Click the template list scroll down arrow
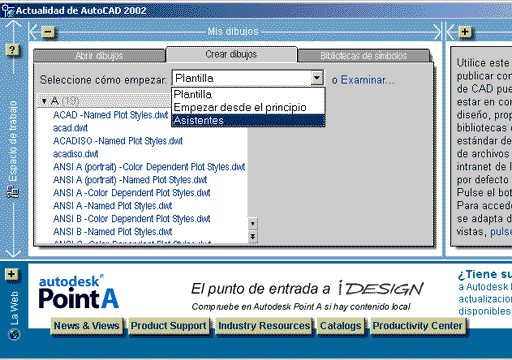Image resolution: width=512 pixels, height=360 pixels. click(253, 224)
